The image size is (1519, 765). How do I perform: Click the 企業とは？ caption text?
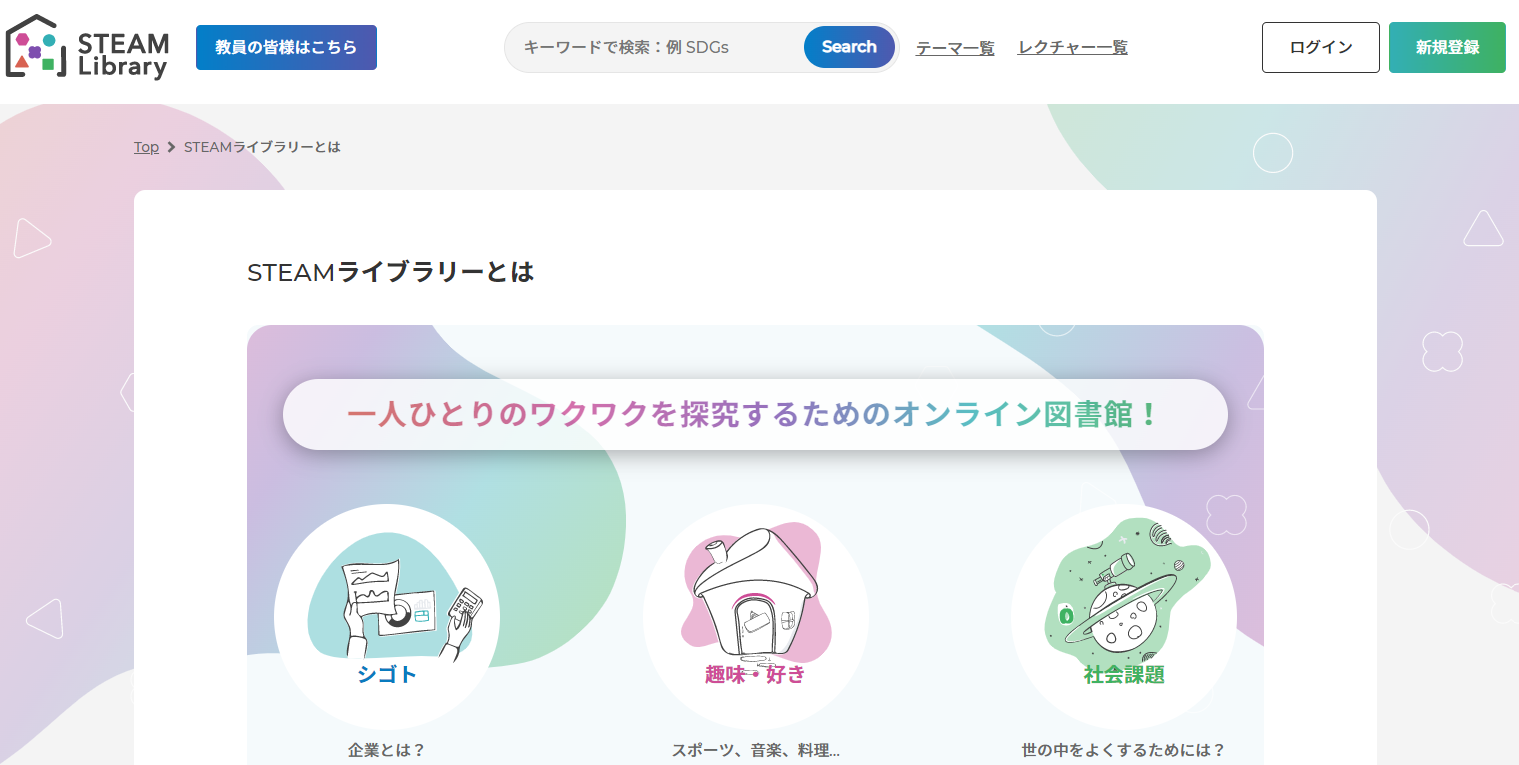click(x=386, y=750)
